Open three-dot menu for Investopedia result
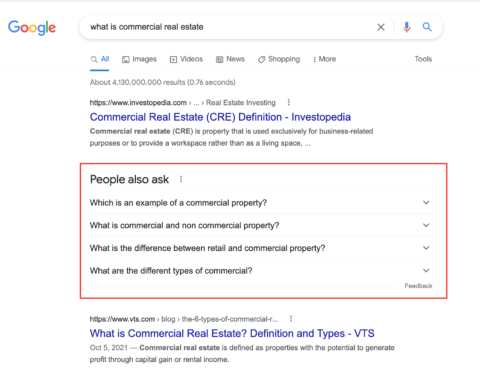The height and width of the screenshot is (381, 480). pyautogui.click(x=289, y=102)
